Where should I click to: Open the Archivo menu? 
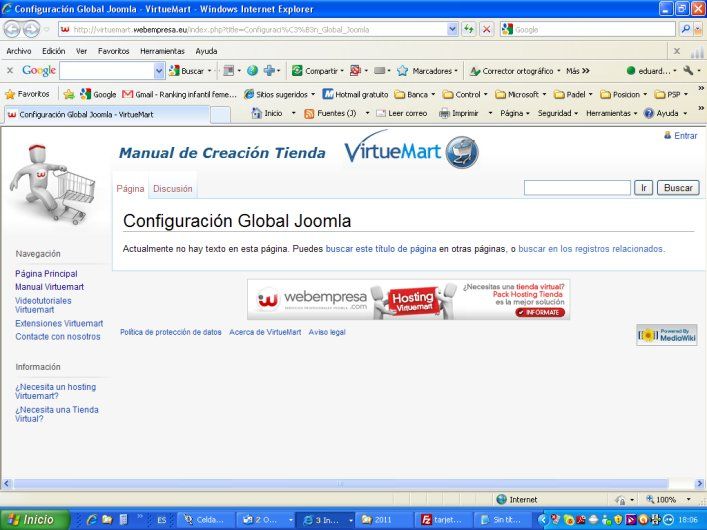19,51
